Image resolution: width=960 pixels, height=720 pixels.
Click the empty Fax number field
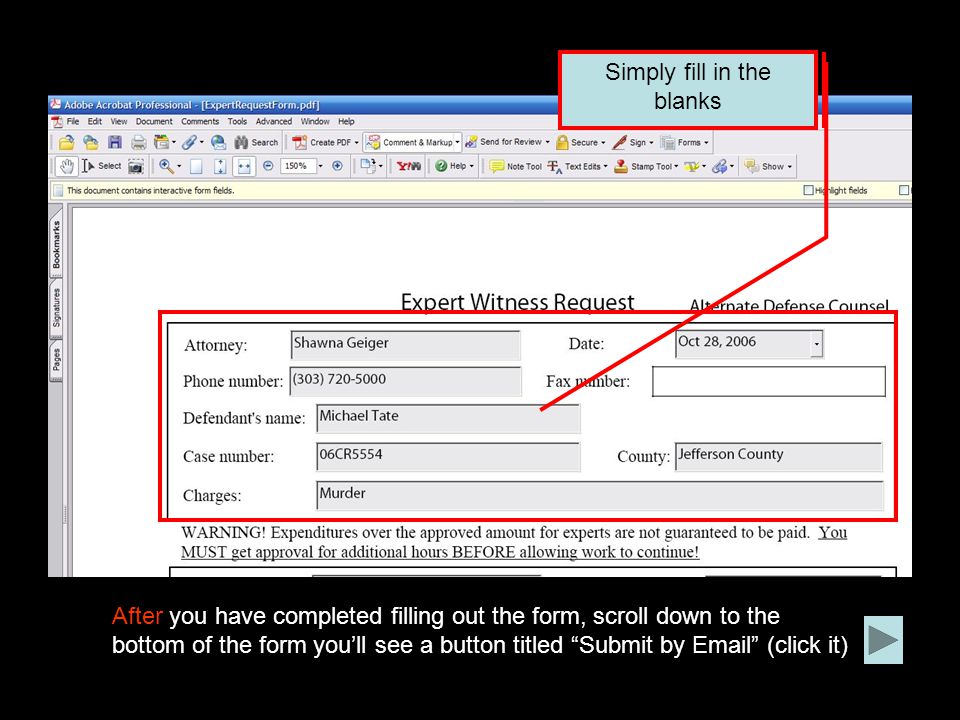[768, 381]
